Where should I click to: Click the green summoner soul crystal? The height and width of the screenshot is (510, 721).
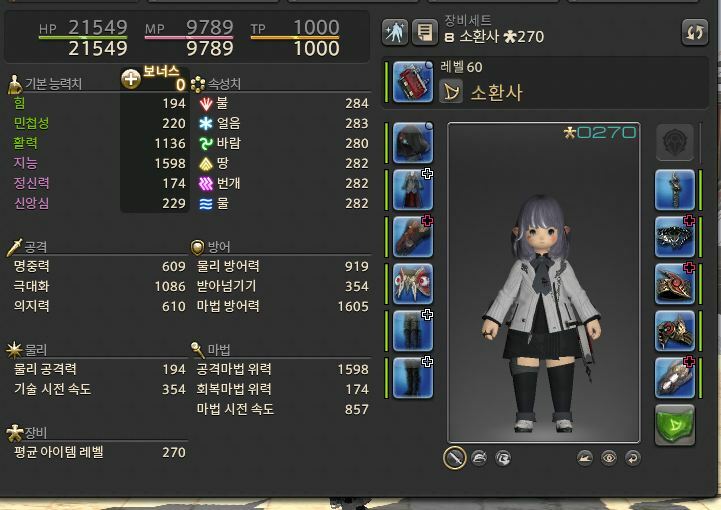(x=675, y=425)
